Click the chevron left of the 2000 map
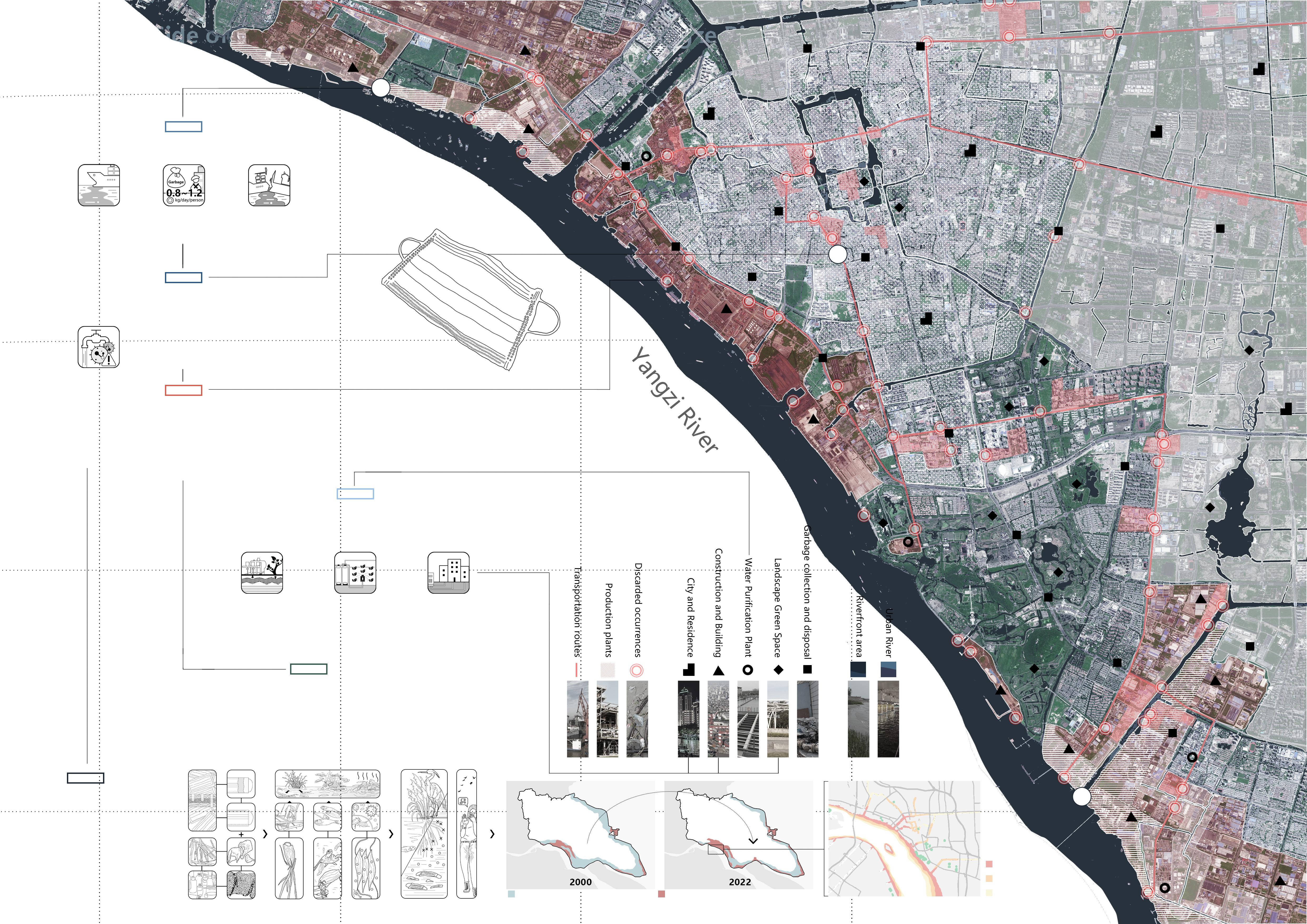 [x=492, y=834]
